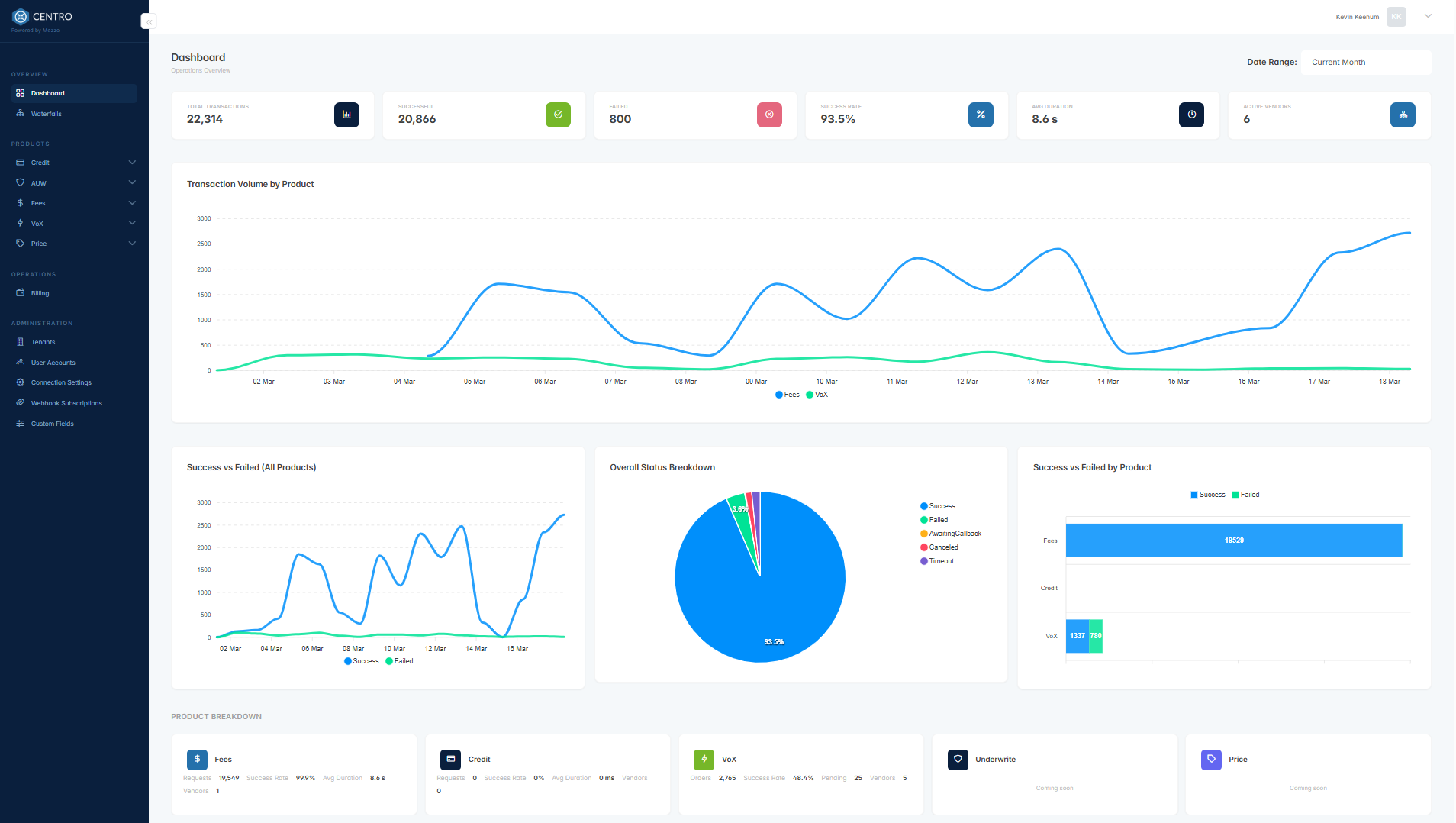The width and height of the screenshot is (1456, 823).
Task: Toggle the Fees series in Transaction Volume legend
Action: click(787, 395)
